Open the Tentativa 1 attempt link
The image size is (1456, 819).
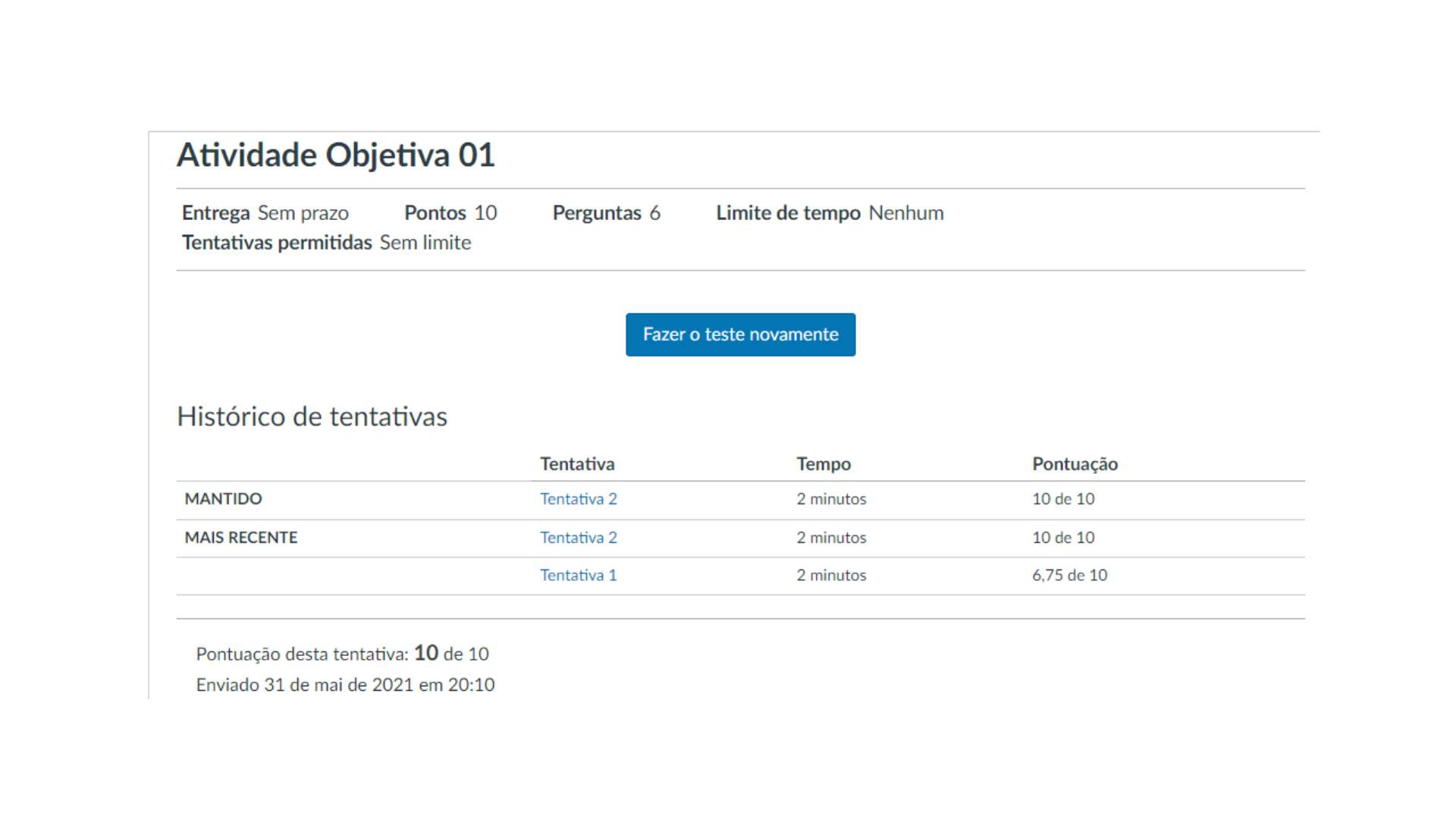coord(578,575)
